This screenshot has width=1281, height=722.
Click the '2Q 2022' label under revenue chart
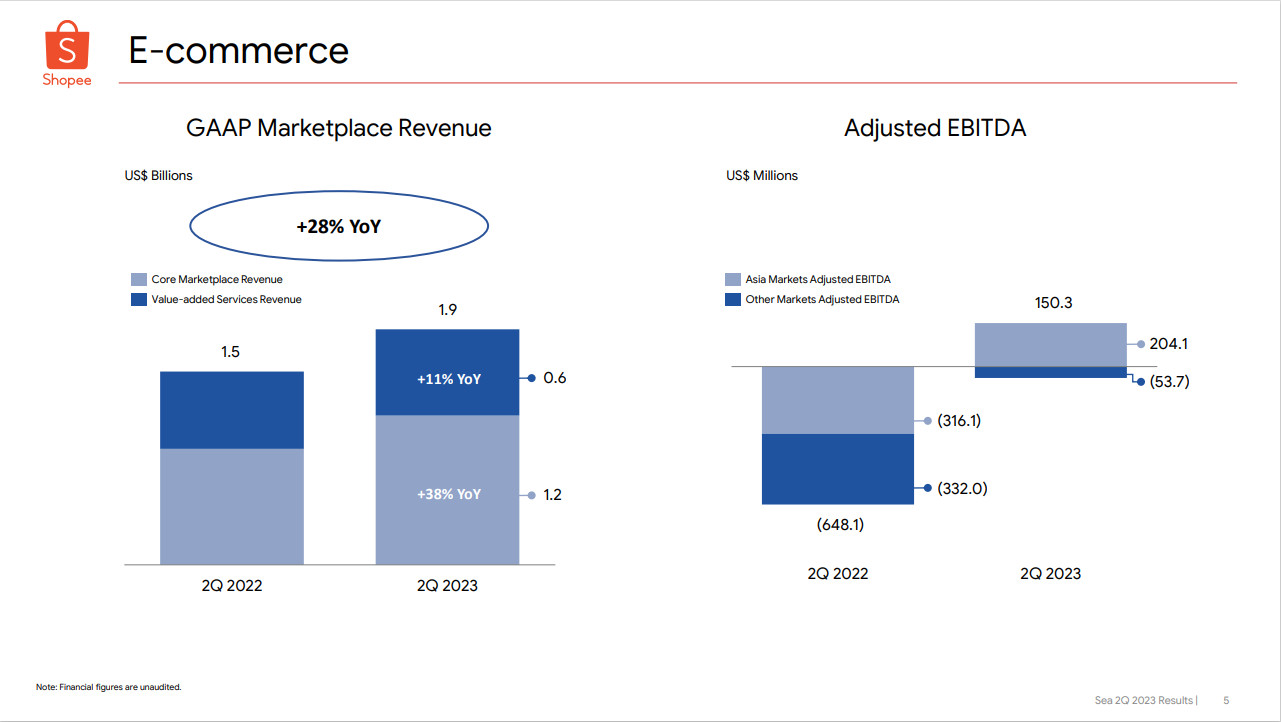232,585
